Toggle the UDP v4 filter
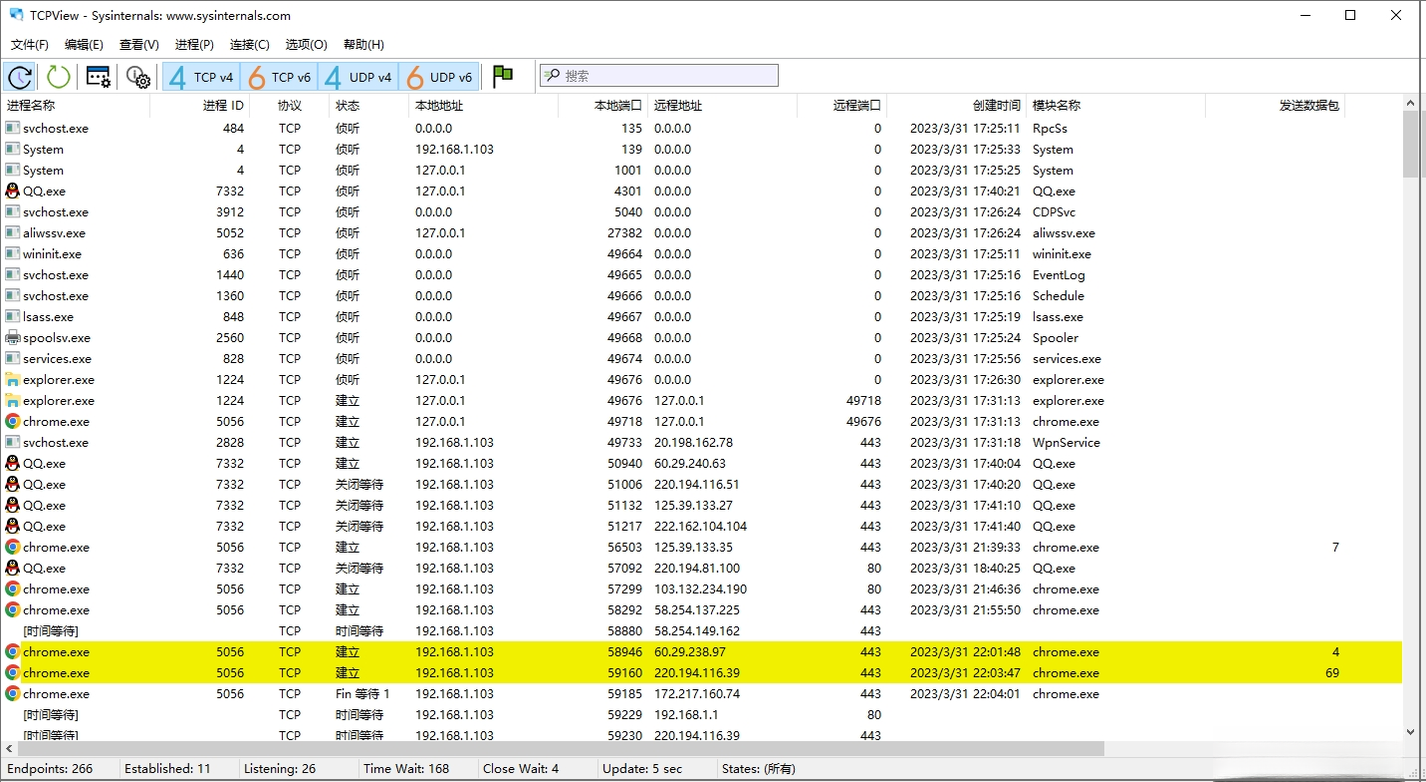Screen dimensions: 1426x782 (x=358, y=76)
